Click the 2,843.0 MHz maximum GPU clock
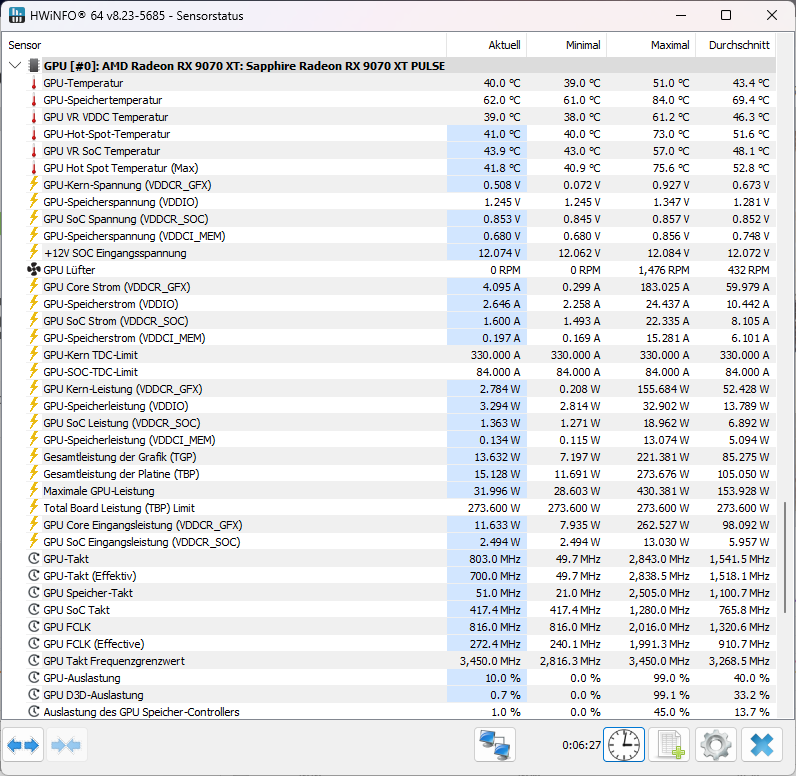 (659, 559)
